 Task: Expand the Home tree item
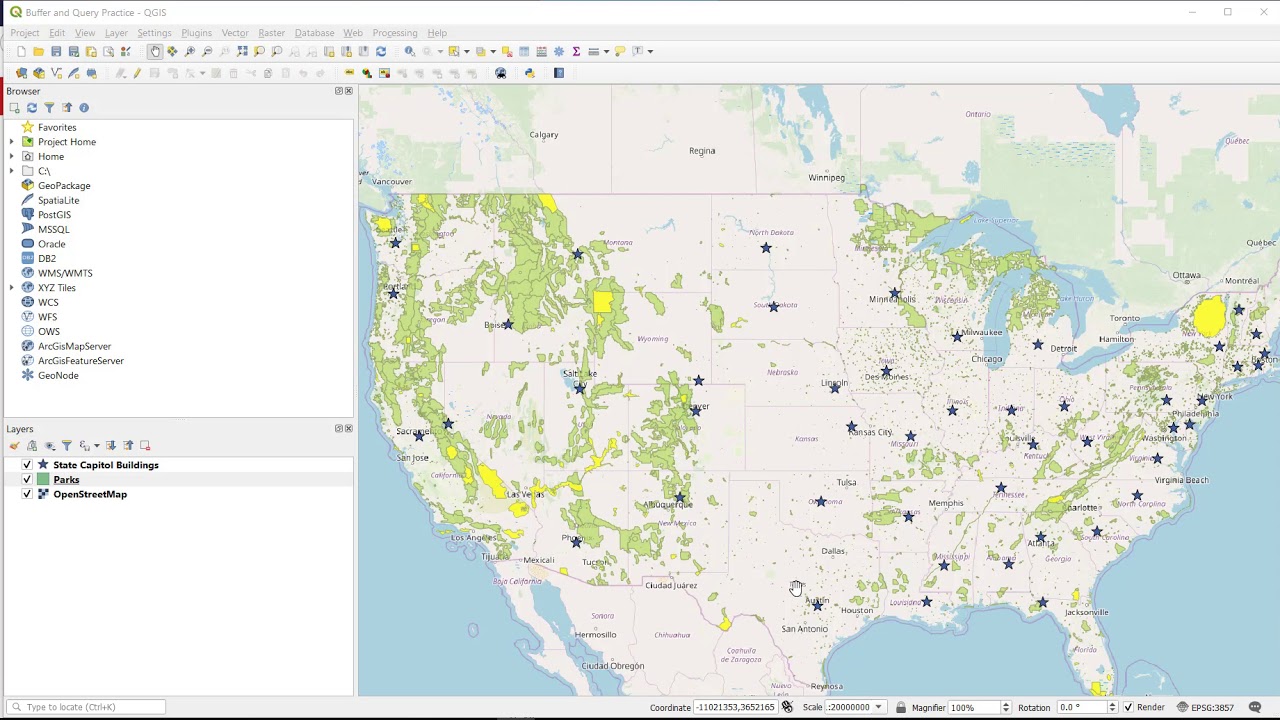pos(12,157)
